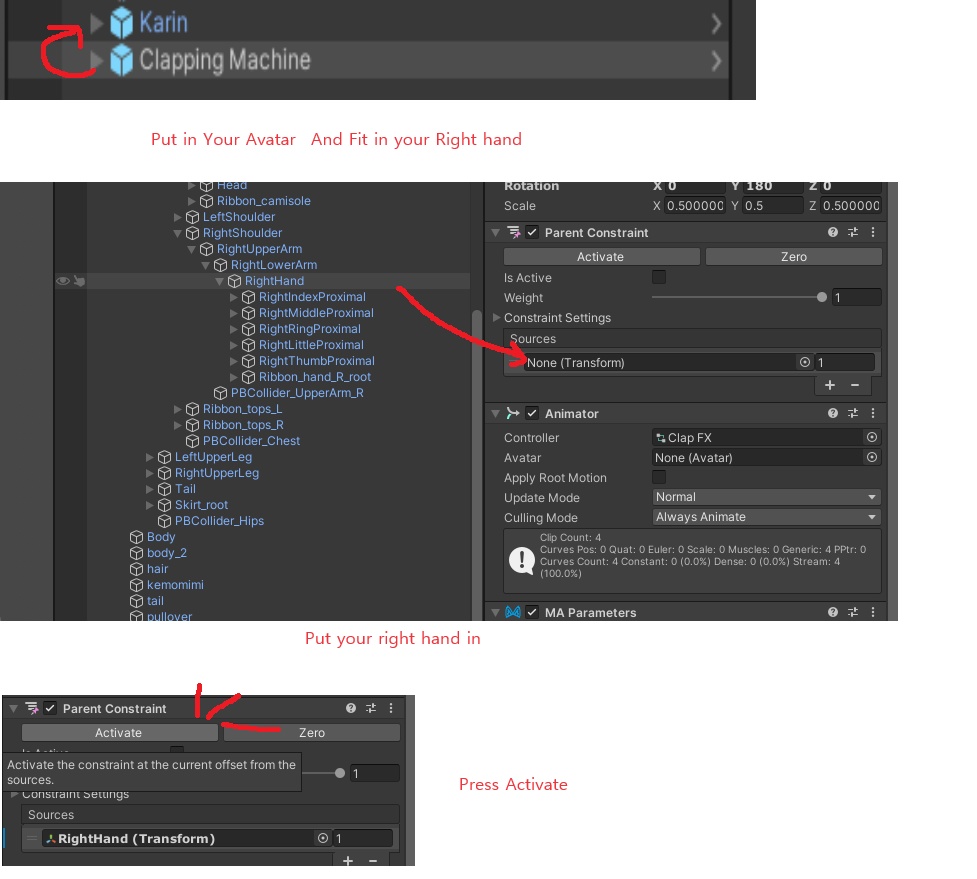977x879 pixels.
Task: Click the PBCollider_Chest cube icon
Action: click(x=193, y=441)
